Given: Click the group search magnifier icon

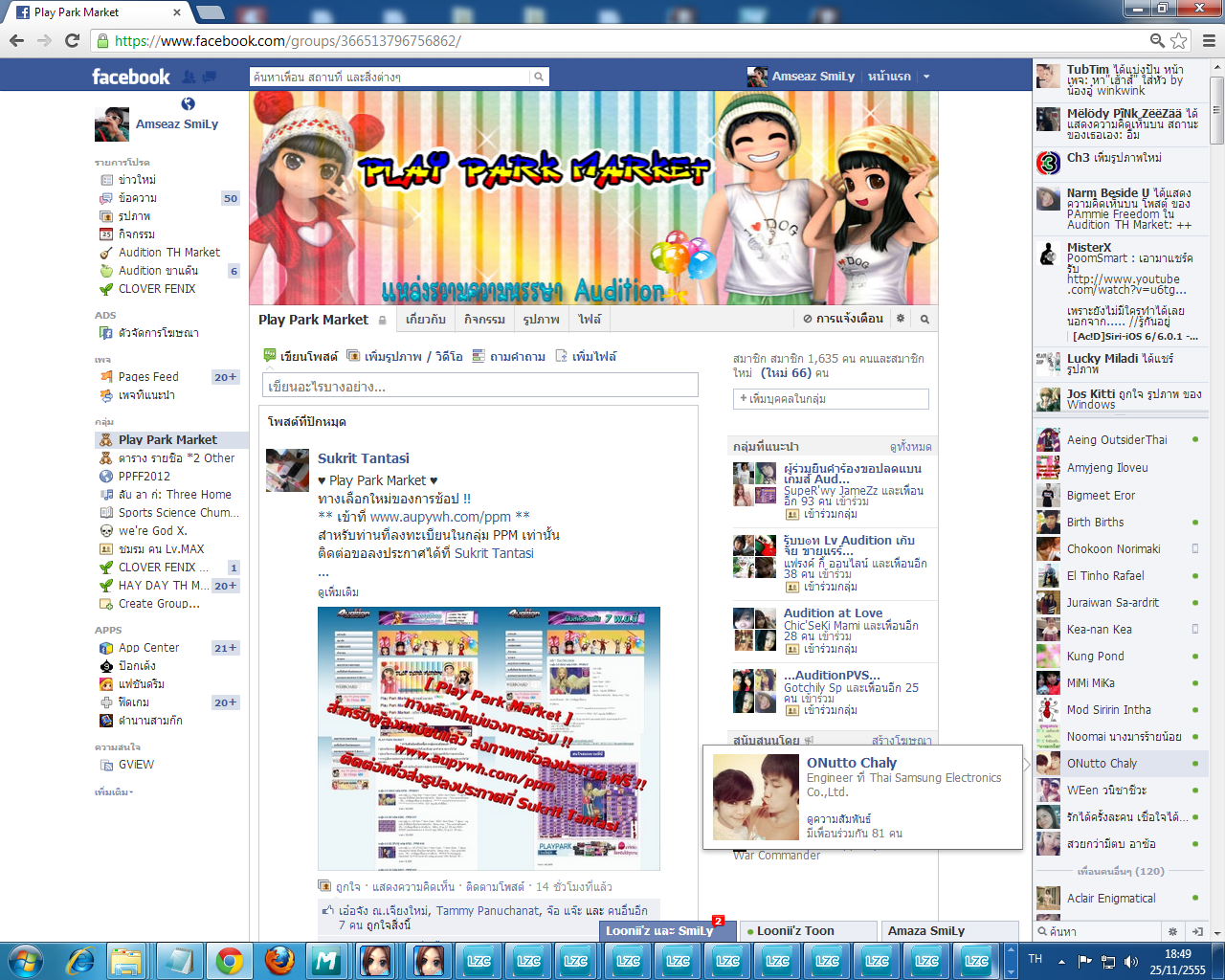Looking at the screenshot, I should pyautogui.click(x=924, y=319).
